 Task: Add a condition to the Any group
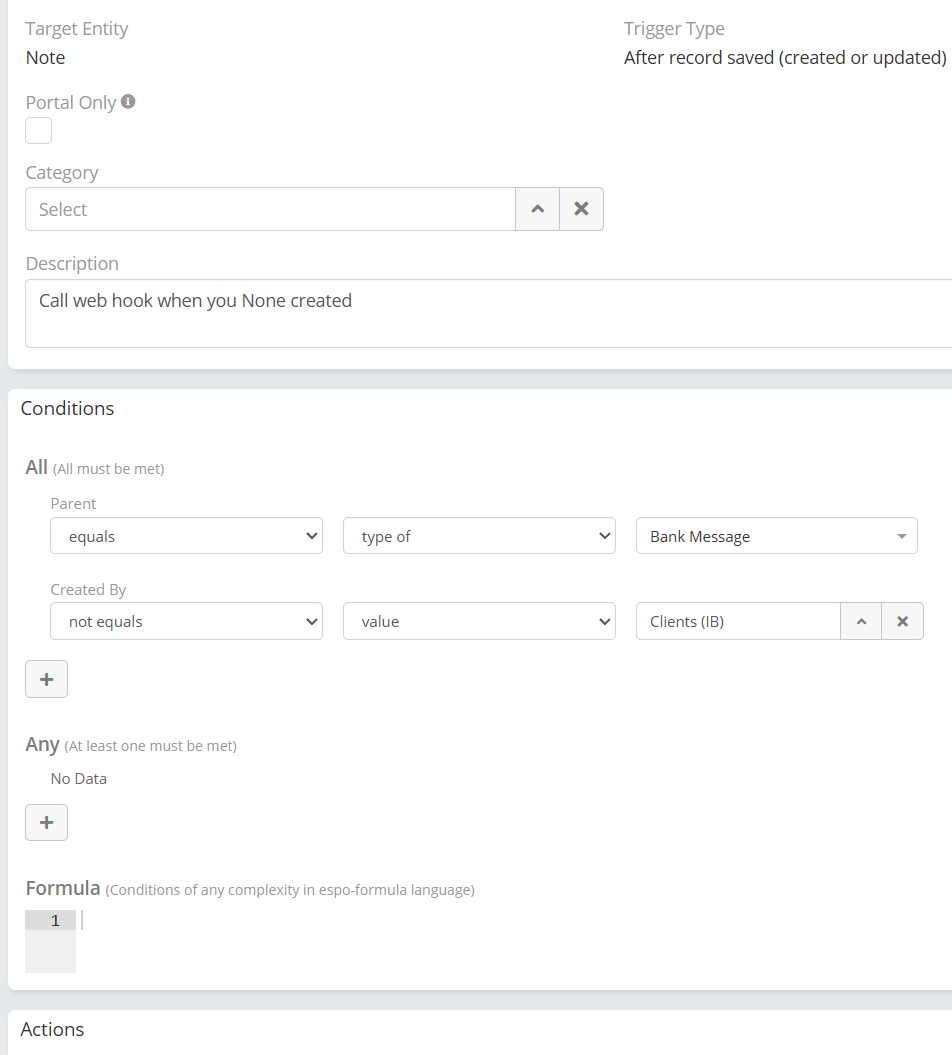[x=46, y=822]
